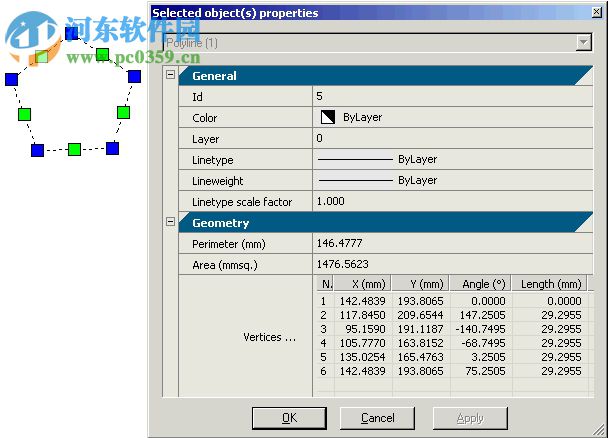
Task: Click the Area value 1476.5623
Action: pos(452,264)
